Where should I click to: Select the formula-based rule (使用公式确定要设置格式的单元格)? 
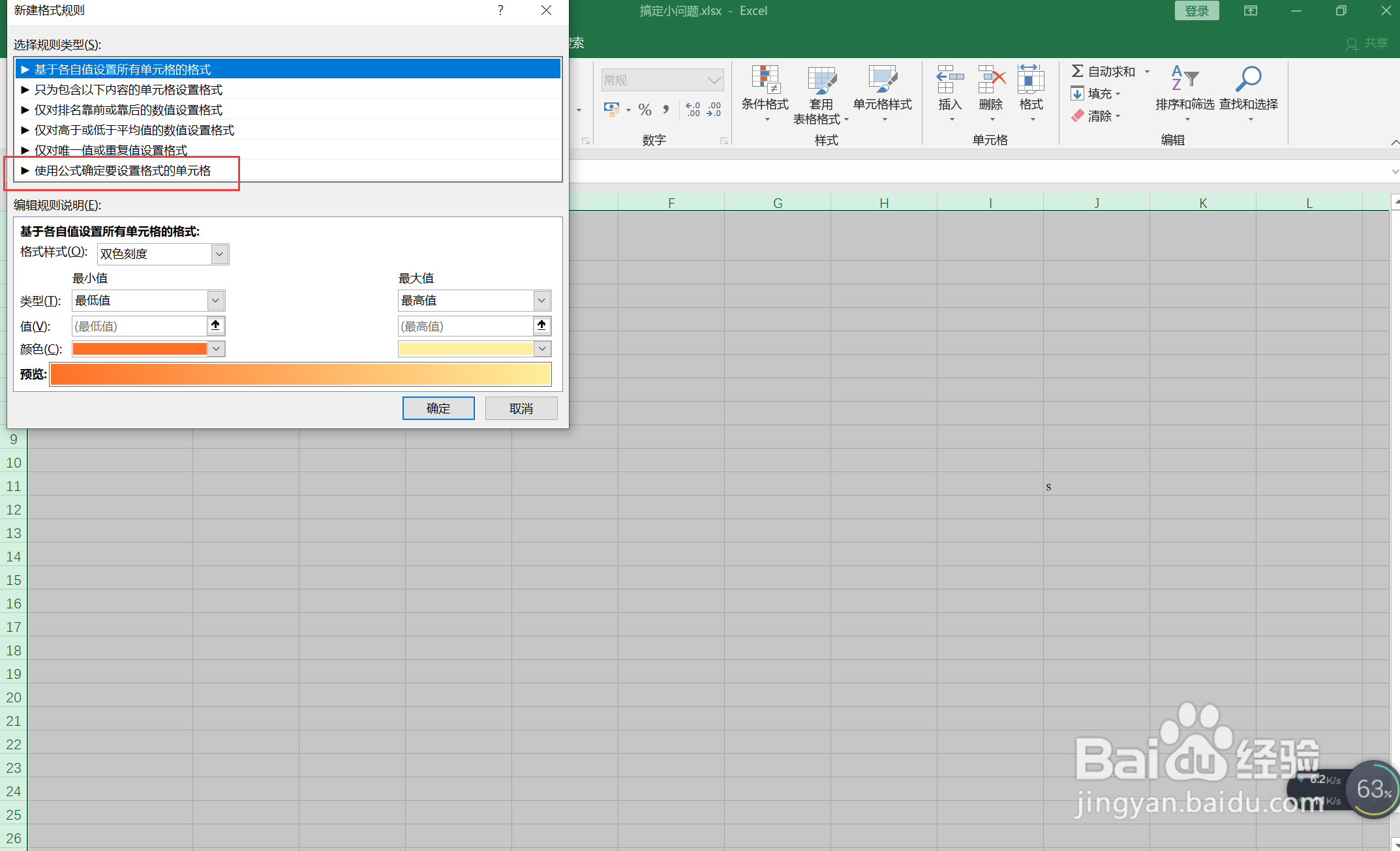(123, 171)
